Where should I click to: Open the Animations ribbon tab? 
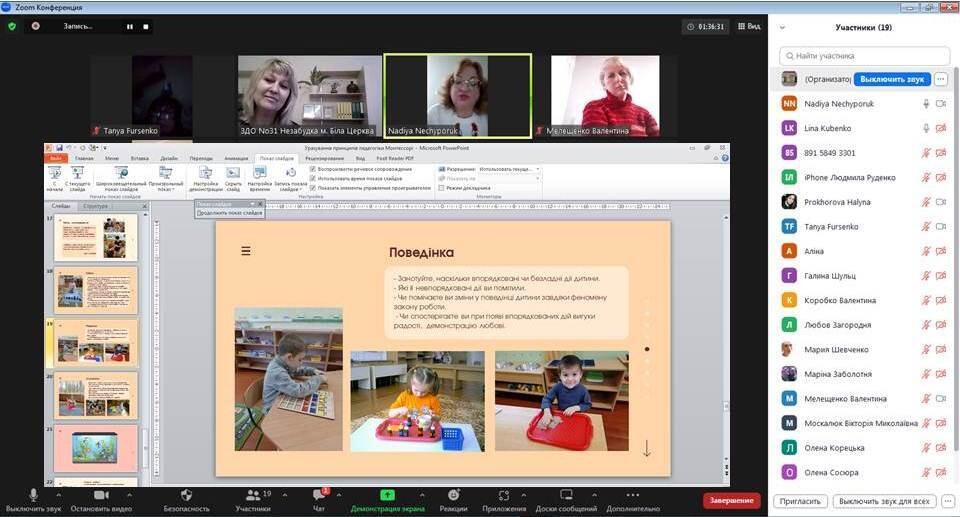pos(236,158)
